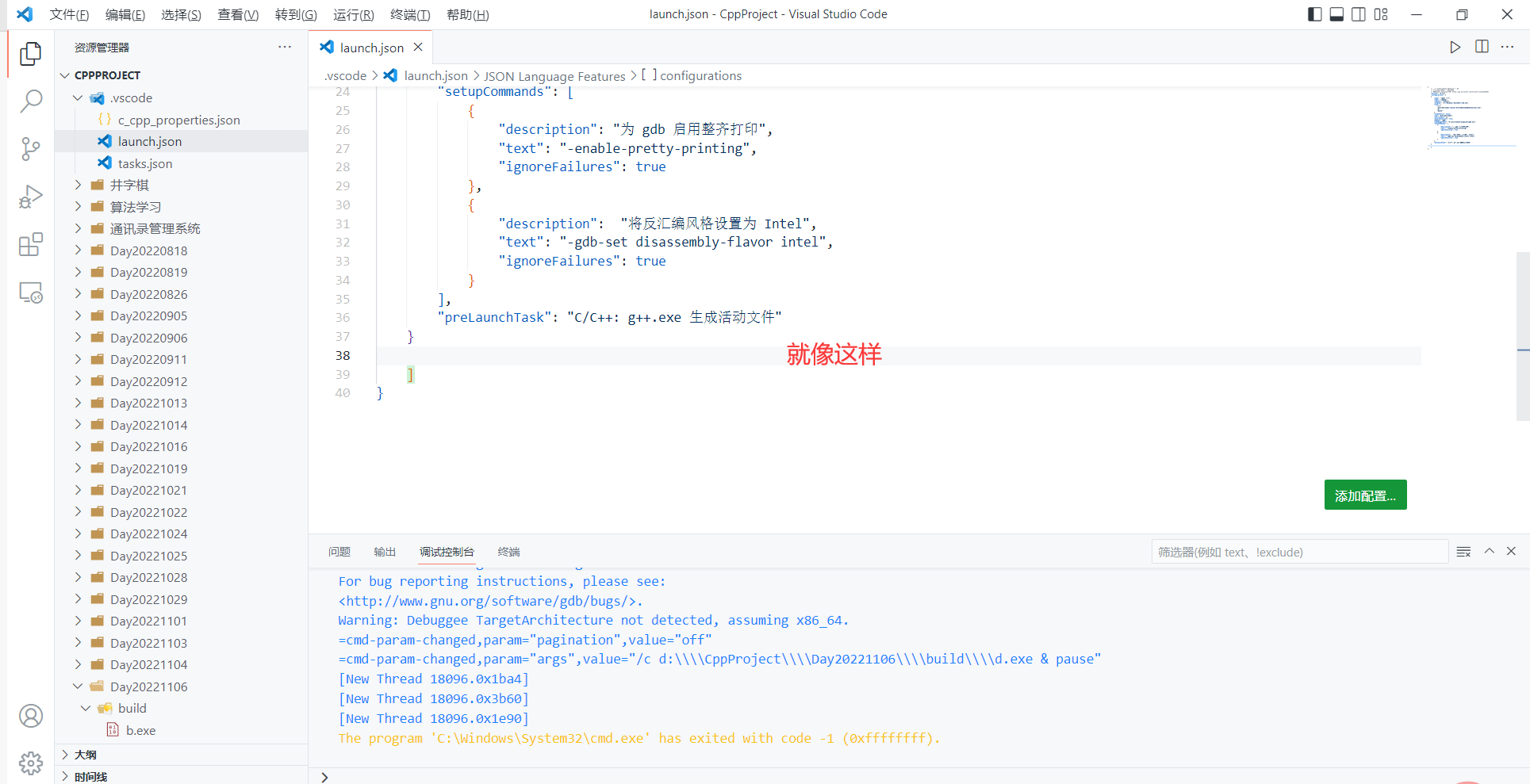The width and height of the screenshot is (1530, 784).
Task: Click the debug console filter input
Action: point(1299,552)
